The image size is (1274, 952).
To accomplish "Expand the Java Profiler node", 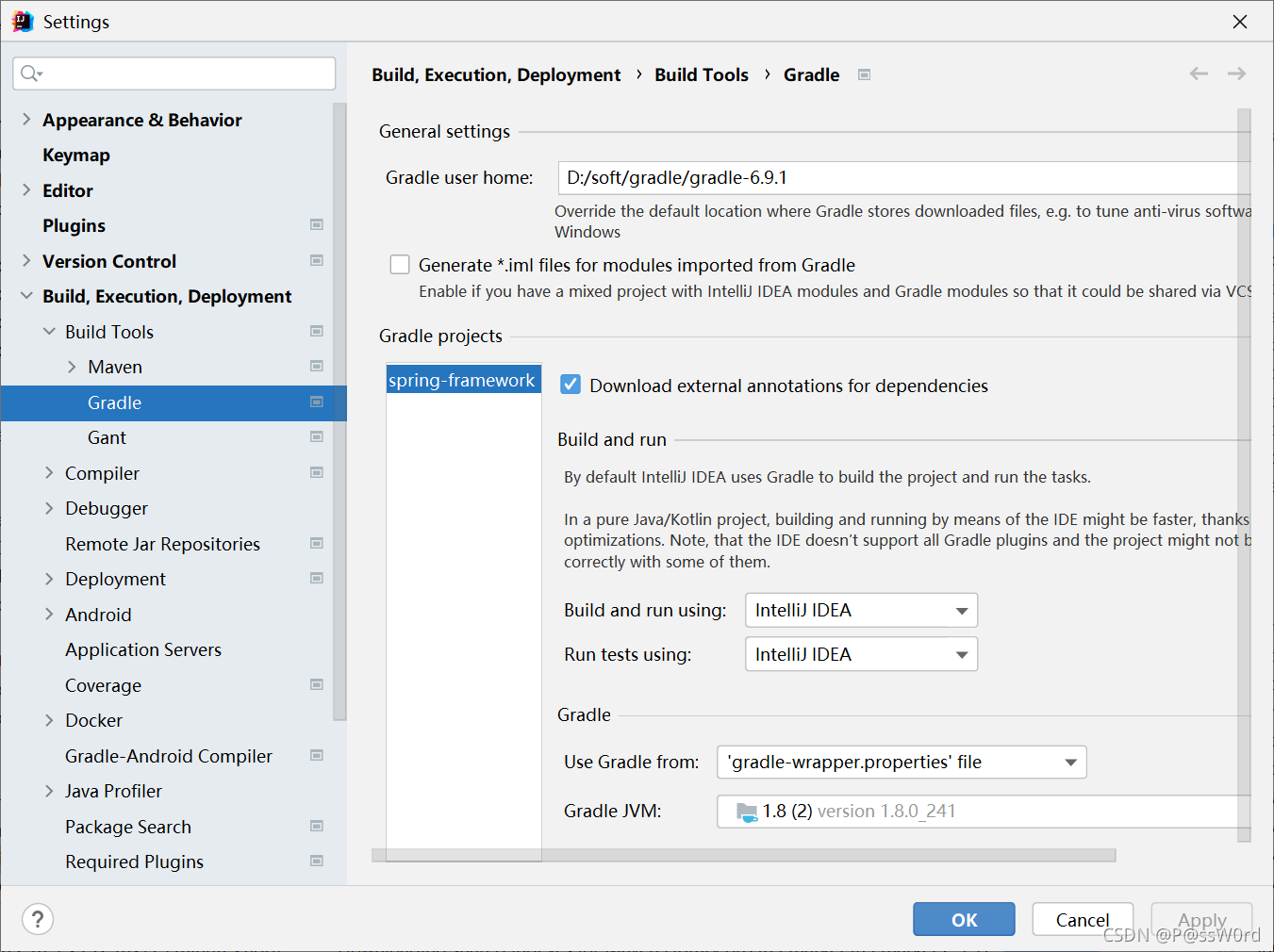I will pos(49,791).
